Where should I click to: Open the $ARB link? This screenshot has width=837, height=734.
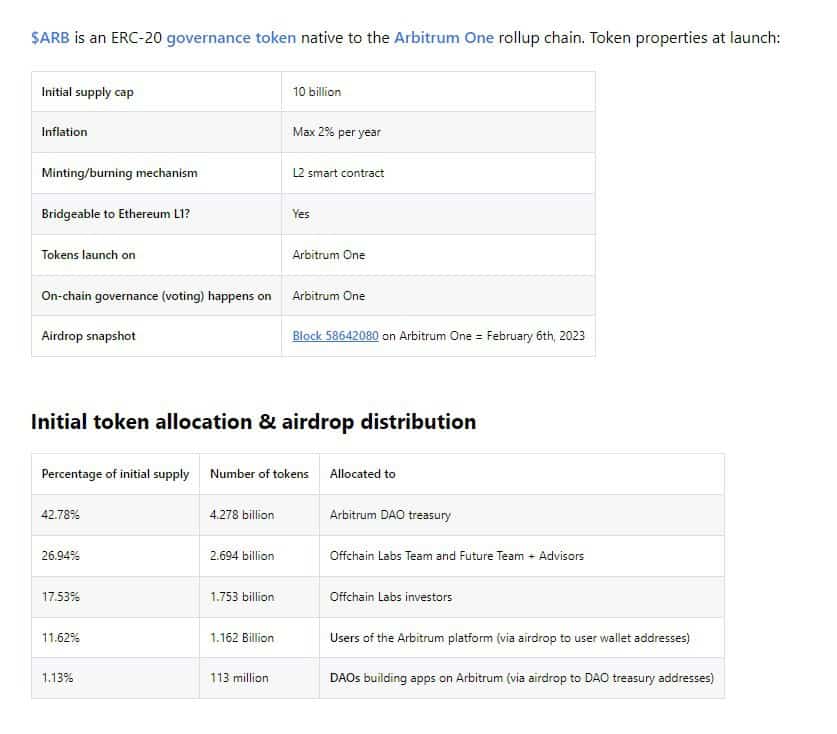point(50,38)
